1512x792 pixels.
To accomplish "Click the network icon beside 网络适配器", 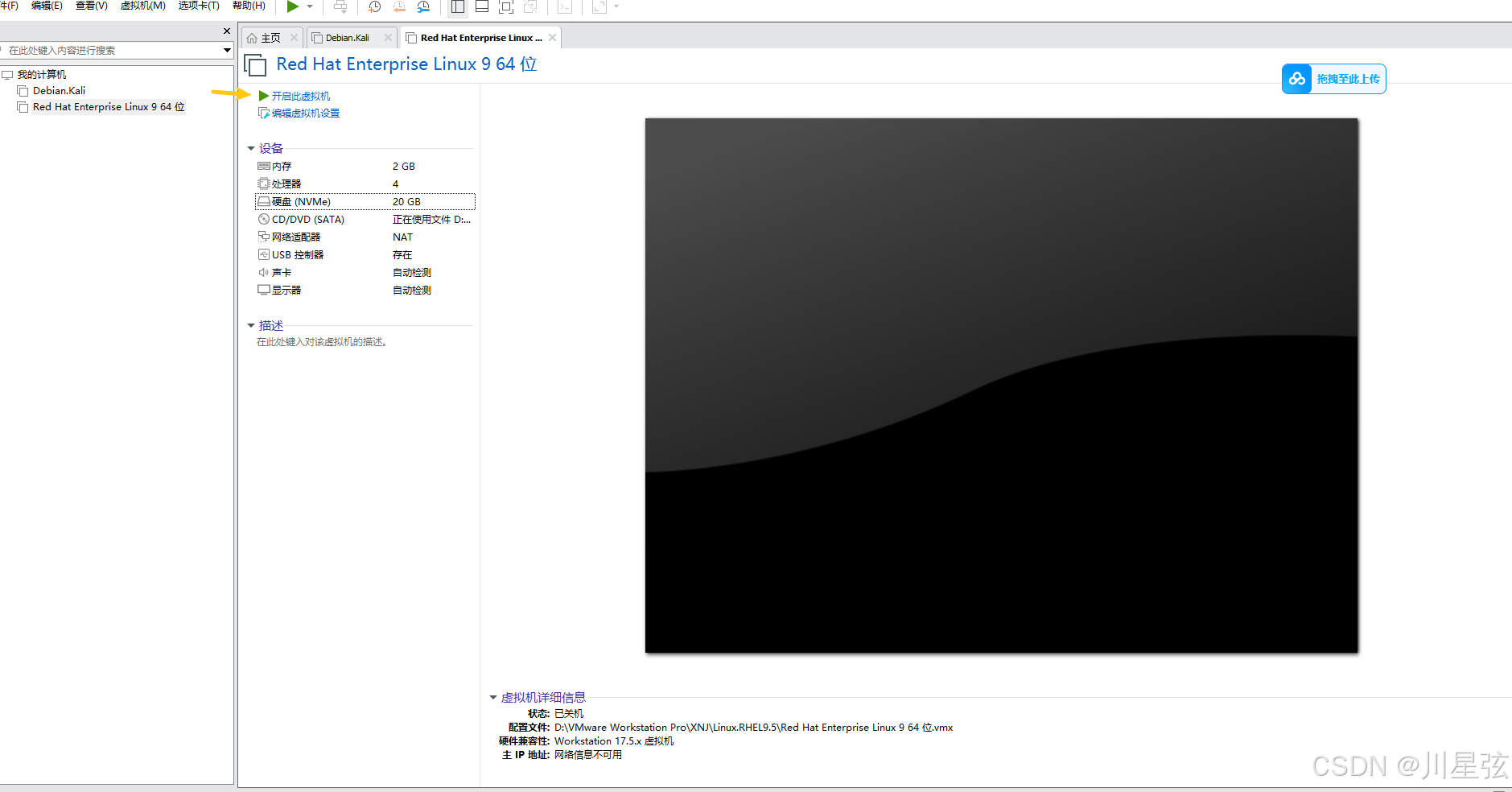I will click(x=263, y=237).
